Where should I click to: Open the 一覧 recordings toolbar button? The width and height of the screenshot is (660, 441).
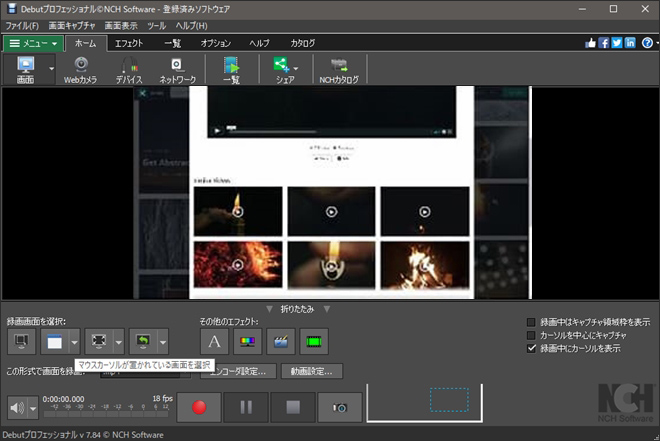click(x=232, y=69)
